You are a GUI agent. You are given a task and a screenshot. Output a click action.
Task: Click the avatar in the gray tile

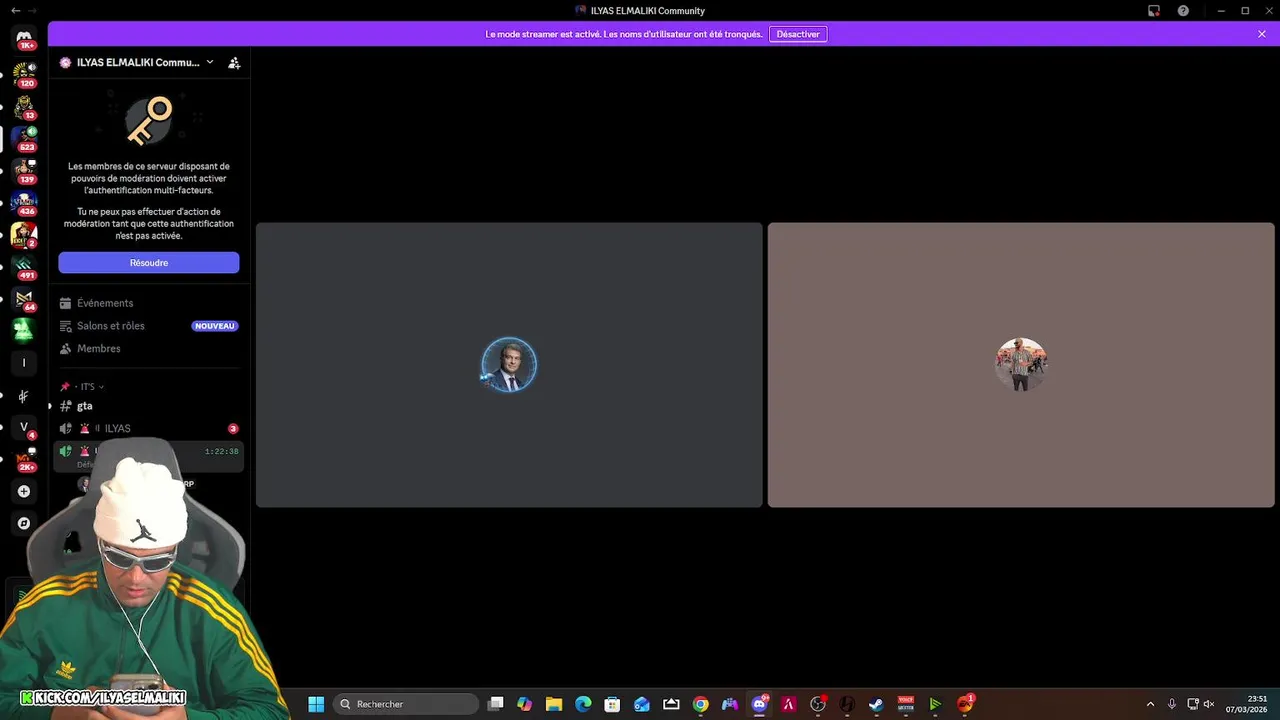click(509, 365)
